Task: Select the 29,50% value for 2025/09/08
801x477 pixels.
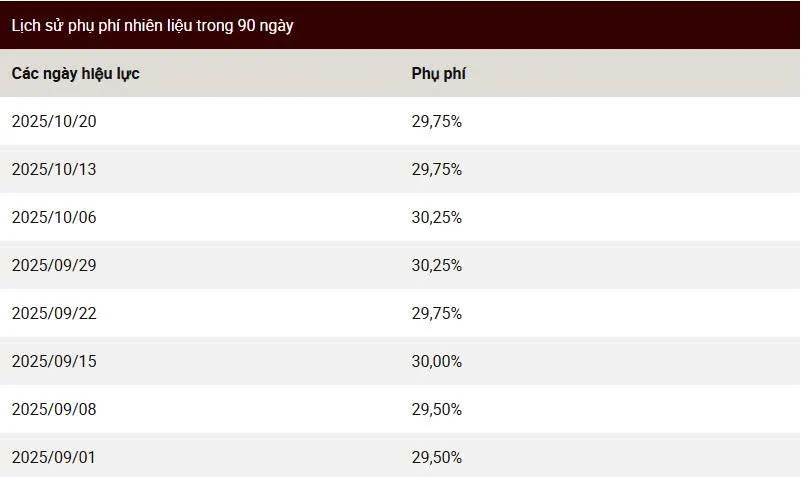Action: [437, 409]
